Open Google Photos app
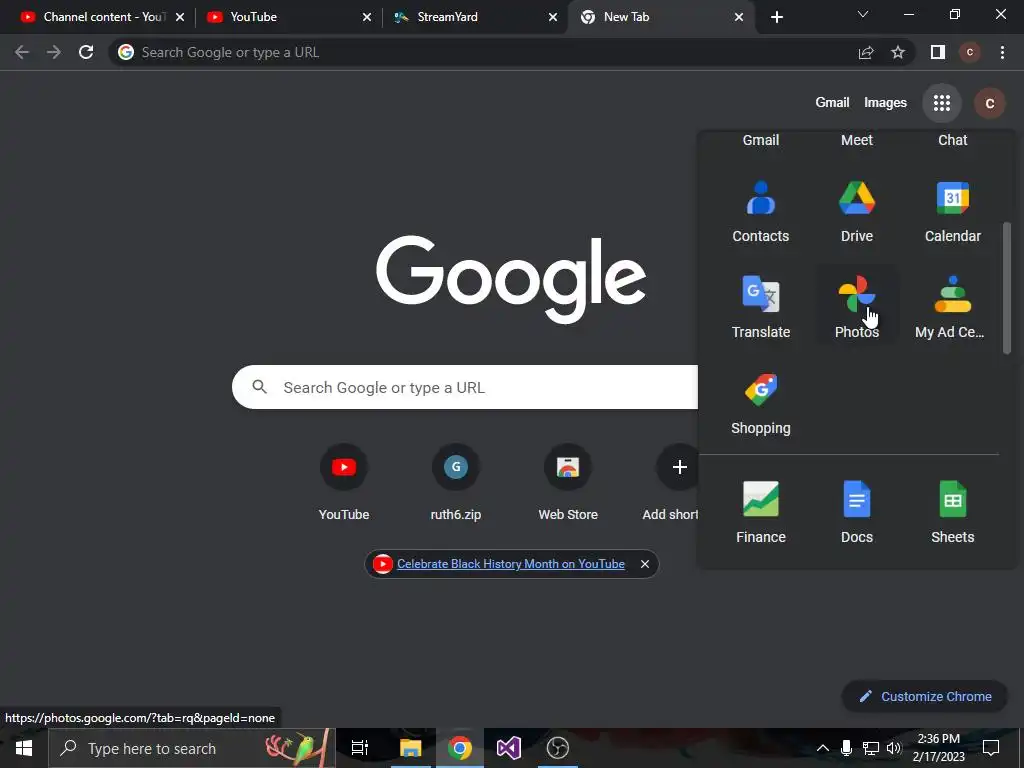 click(x=856, y=307)
